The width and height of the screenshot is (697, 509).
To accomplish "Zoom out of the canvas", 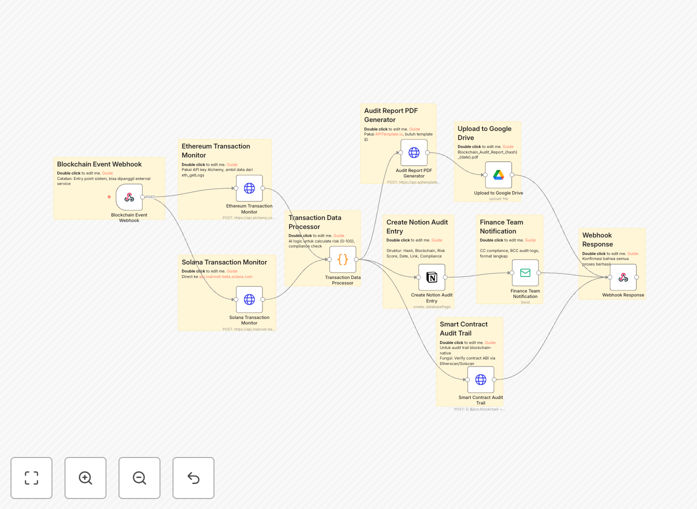I will pos(139,478).
